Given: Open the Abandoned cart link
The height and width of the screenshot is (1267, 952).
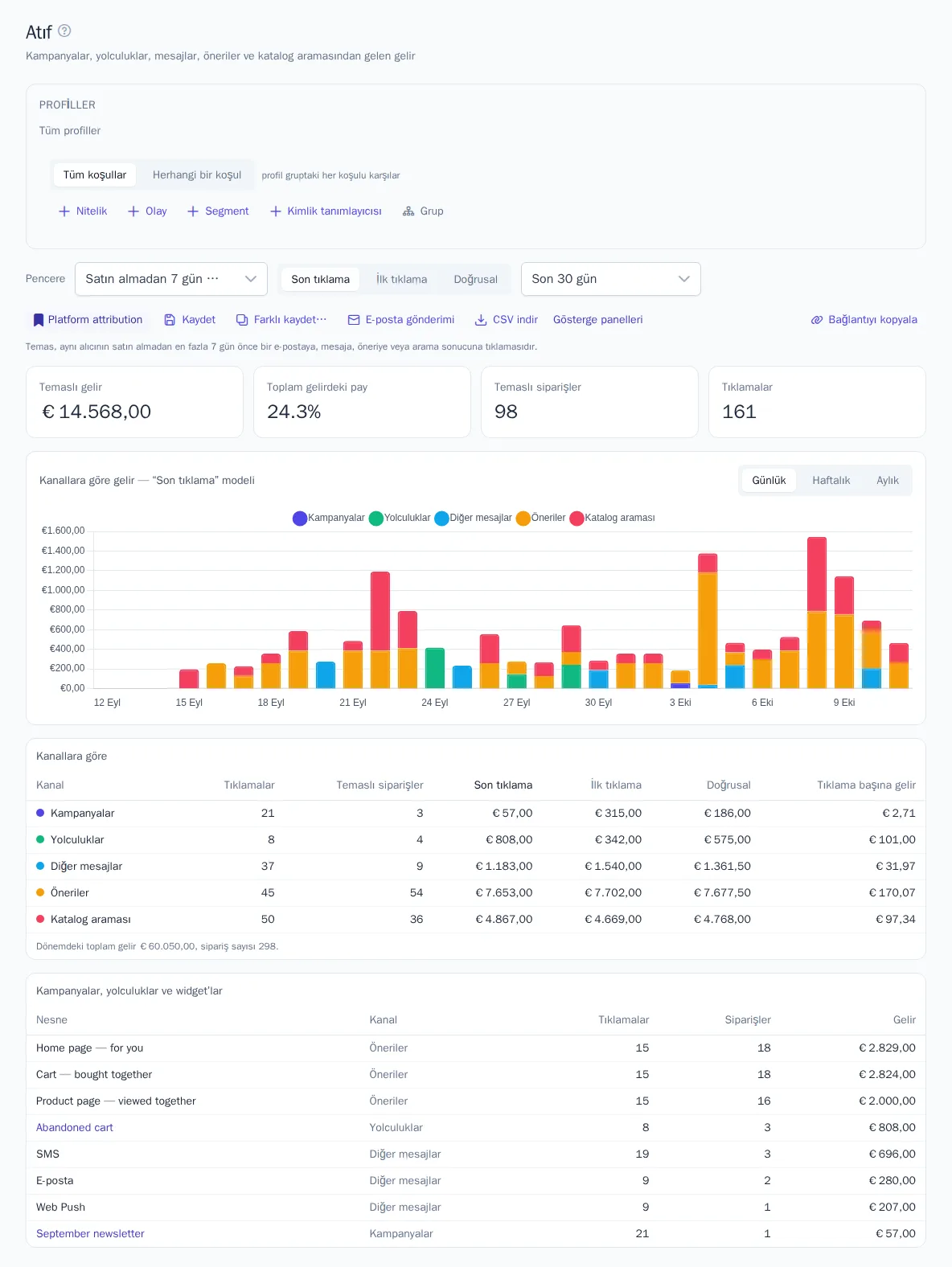Looking at the screenshot, I should (75, 1128).
